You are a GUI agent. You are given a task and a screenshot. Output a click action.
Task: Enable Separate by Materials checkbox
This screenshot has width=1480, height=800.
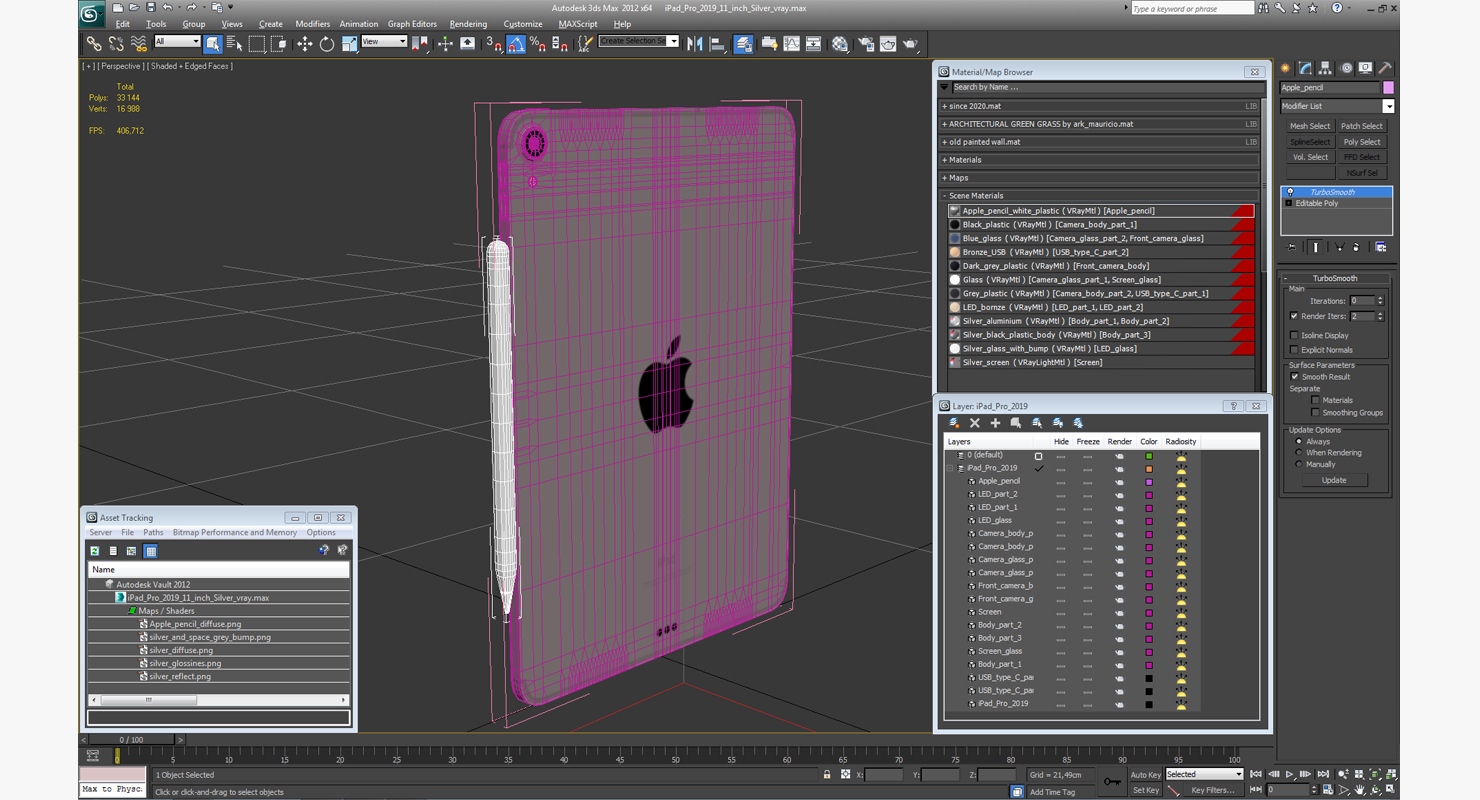1315,400
